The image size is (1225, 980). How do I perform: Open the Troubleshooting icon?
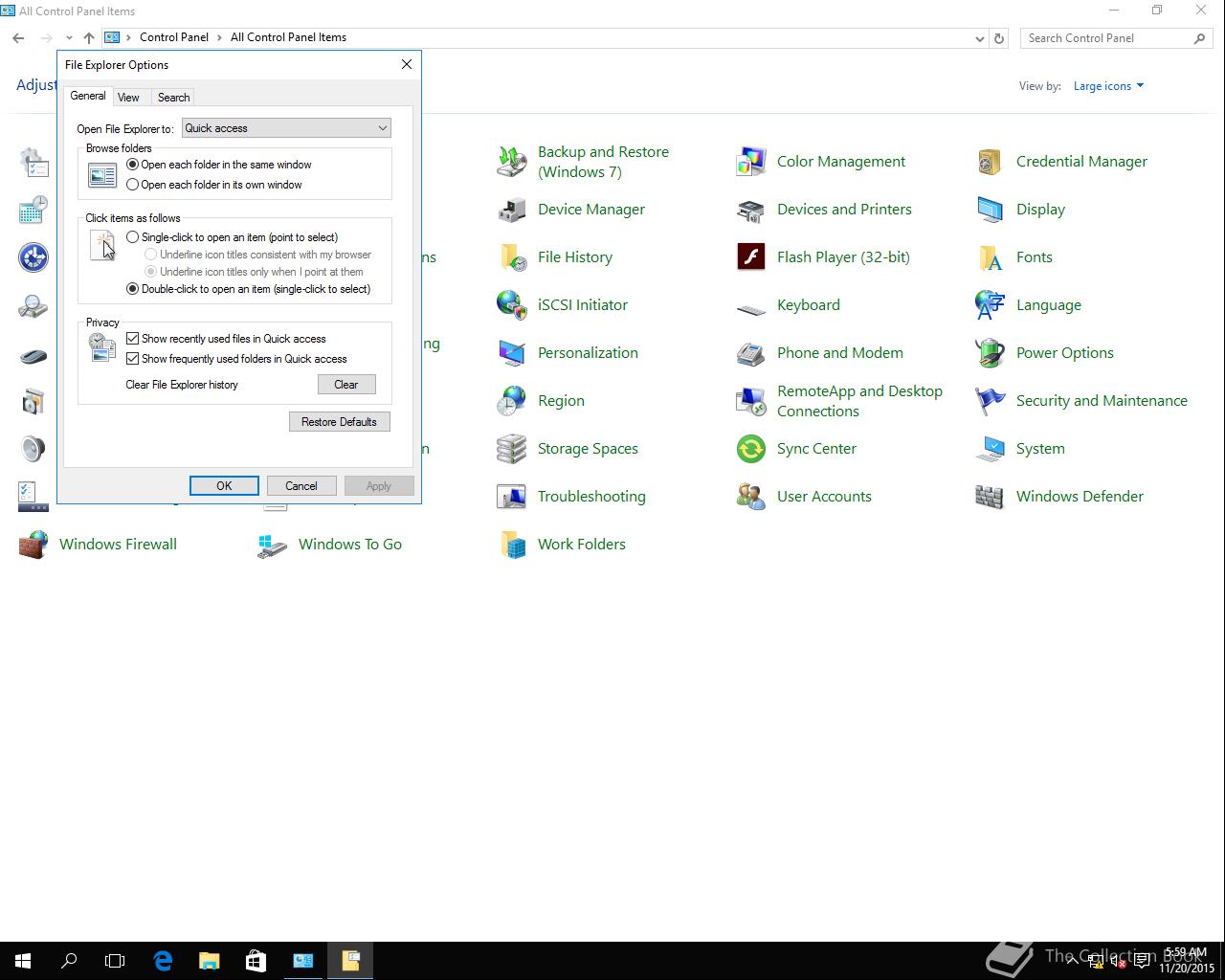pos(512,497)
